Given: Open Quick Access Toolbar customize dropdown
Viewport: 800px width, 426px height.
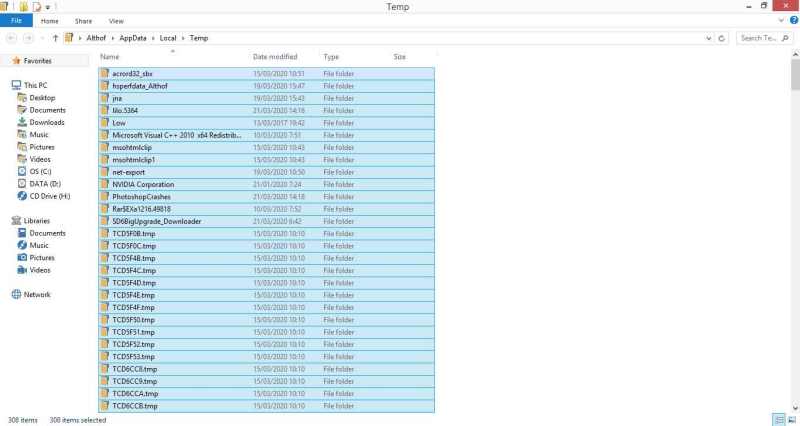Looking at the screenshot, I should (x=48, y=7).
